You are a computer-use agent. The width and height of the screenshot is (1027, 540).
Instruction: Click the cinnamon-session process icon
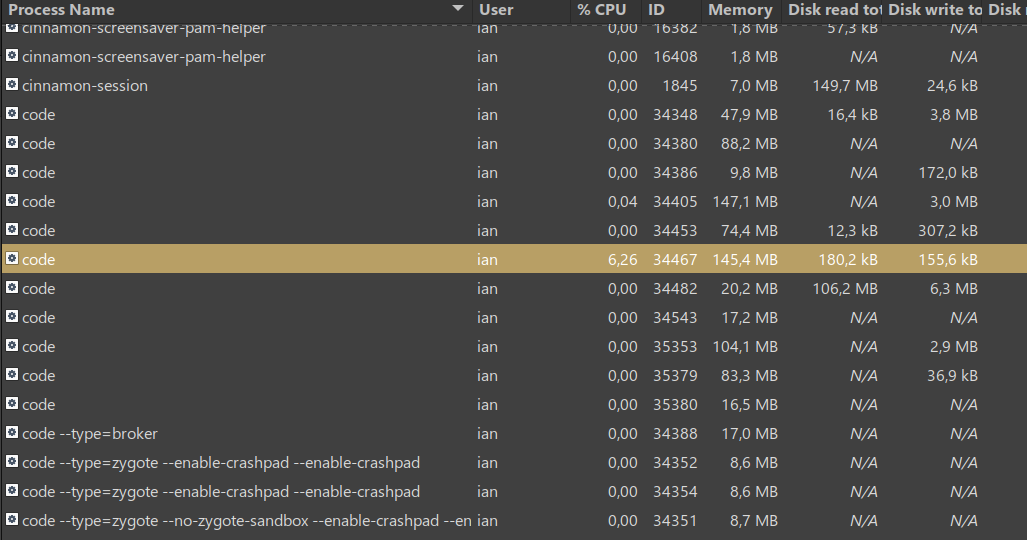pyautogui.click(x=12, y=85)
